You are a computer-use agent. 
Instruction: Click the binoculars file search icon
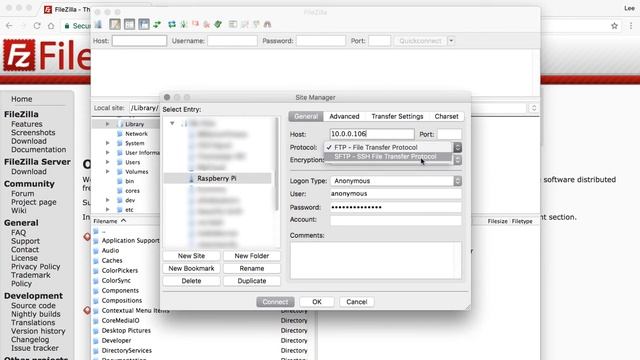pyautogui.click(x=267, y=24)
